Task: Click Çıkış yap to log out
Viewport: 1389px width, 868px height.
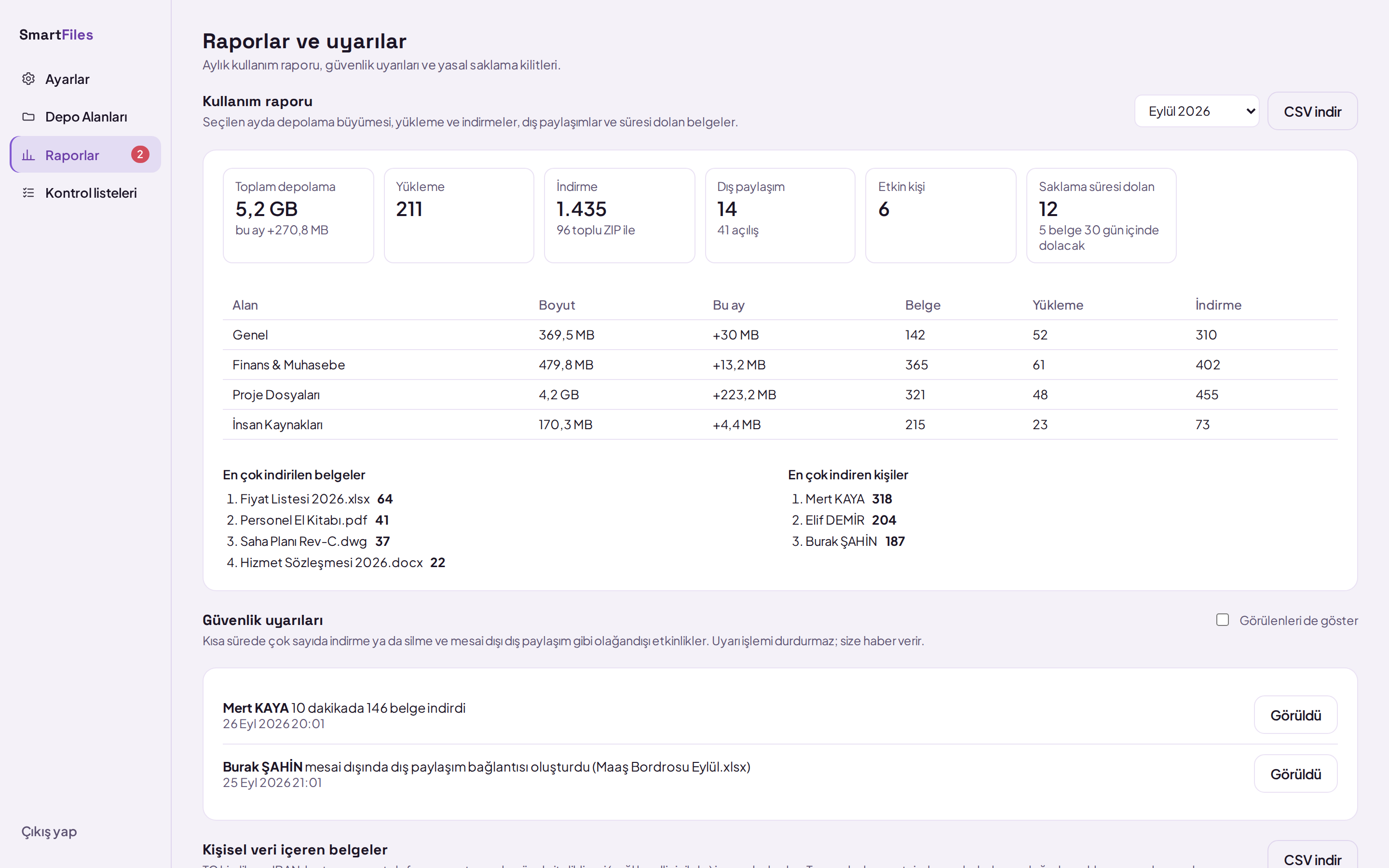Action: pyautogui.click(x=49, y=831)
